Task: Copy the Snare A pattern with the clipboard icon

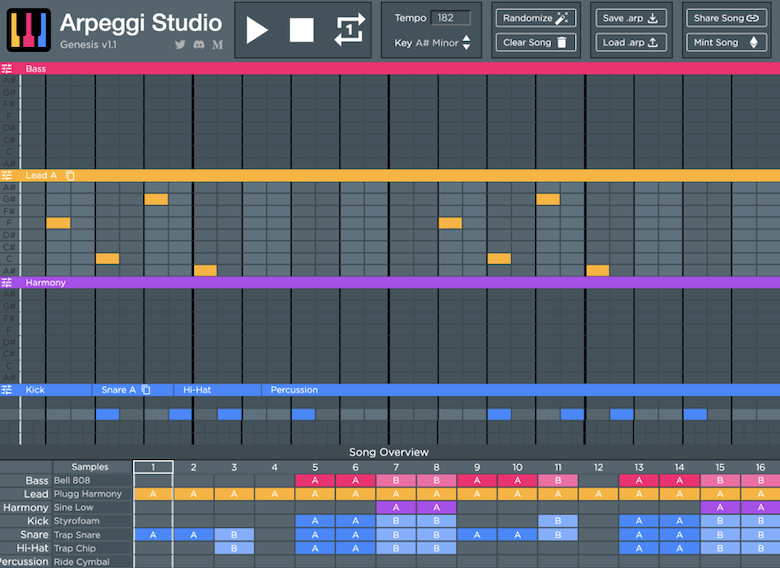Action: (x=146, y=390)
